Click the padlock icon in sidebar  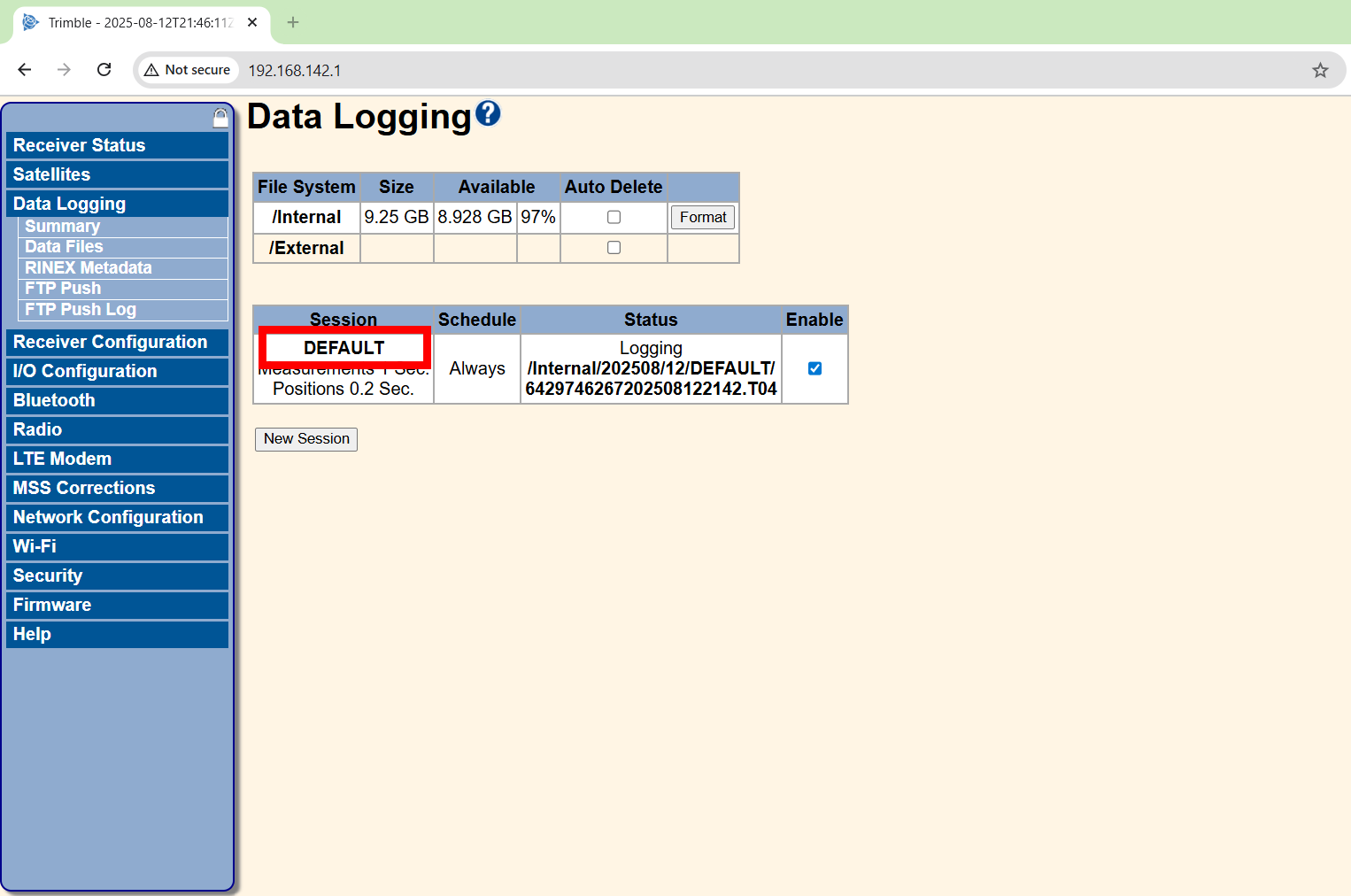(220, 118)
